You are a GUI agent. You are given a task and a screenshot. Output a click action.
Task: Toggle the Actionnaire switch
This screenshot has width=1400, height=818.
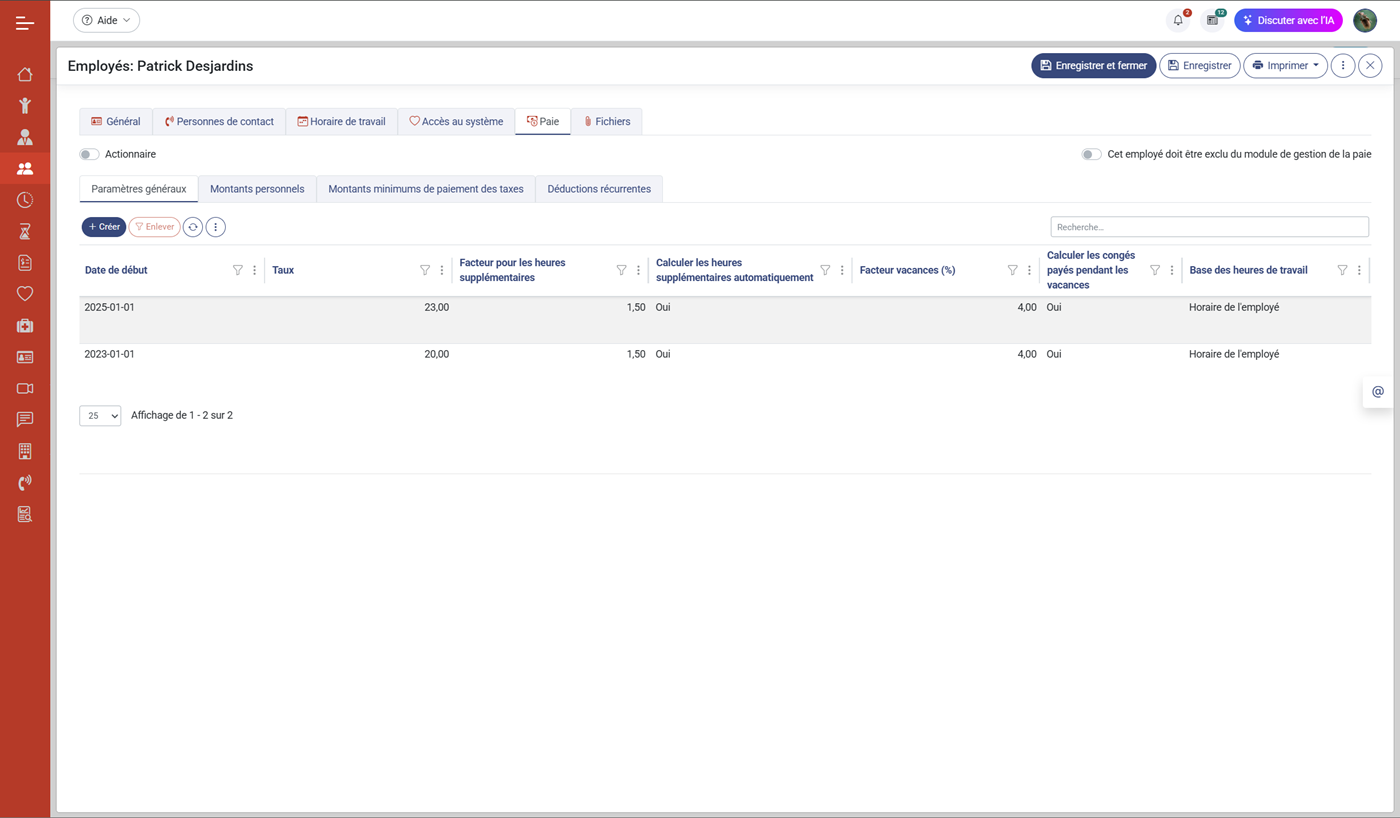[90, 154]
